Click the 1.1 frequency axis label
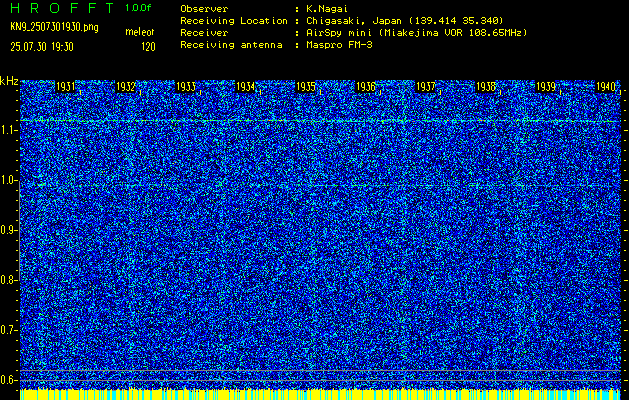 pyautogui.click(x=7, y=130)
